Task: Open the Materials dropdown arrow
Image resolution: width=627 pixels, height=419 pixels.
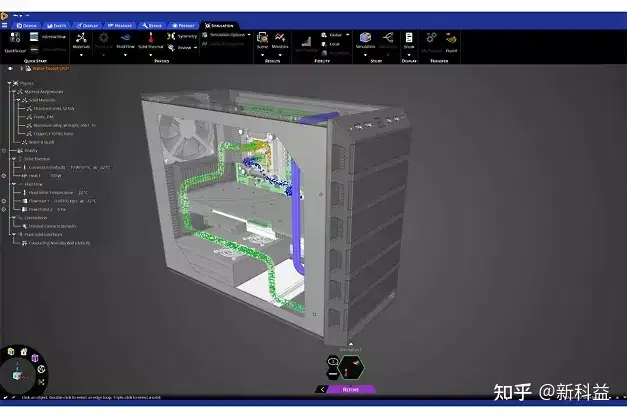Action: (x=81, y=55)
